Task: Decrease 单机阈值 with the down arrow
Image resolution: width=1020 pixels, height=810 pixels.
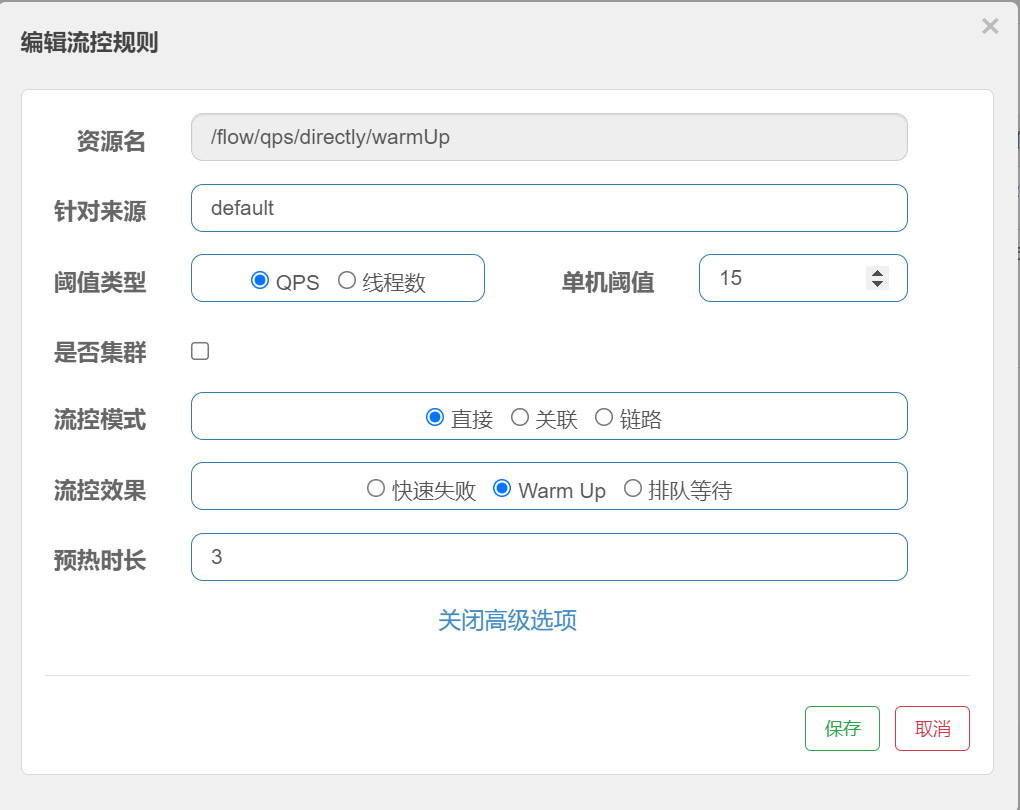Action: (x=877, y=284)
